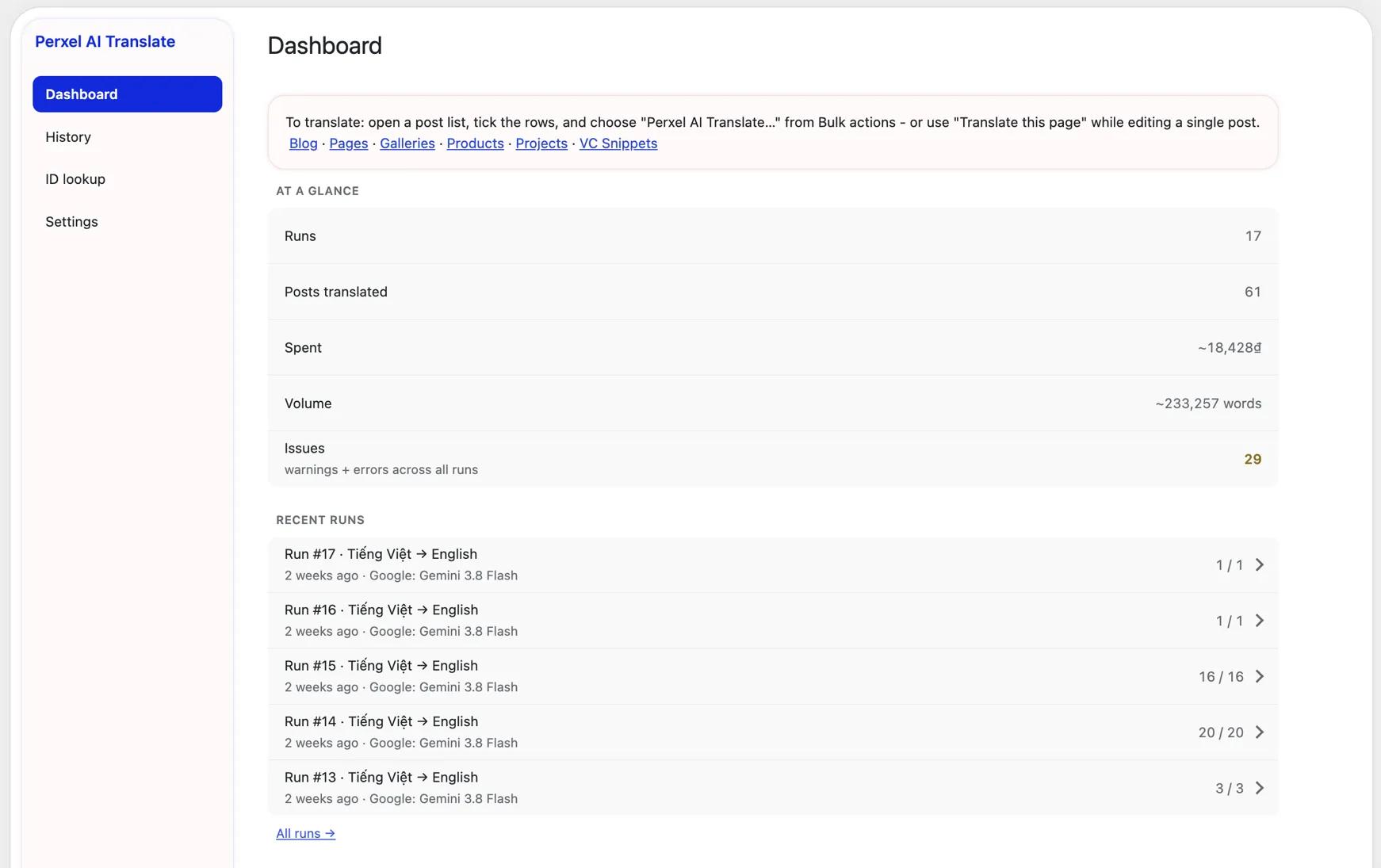Click the Dashboard page heading
Screen dimensions: 1381x868
324,46
